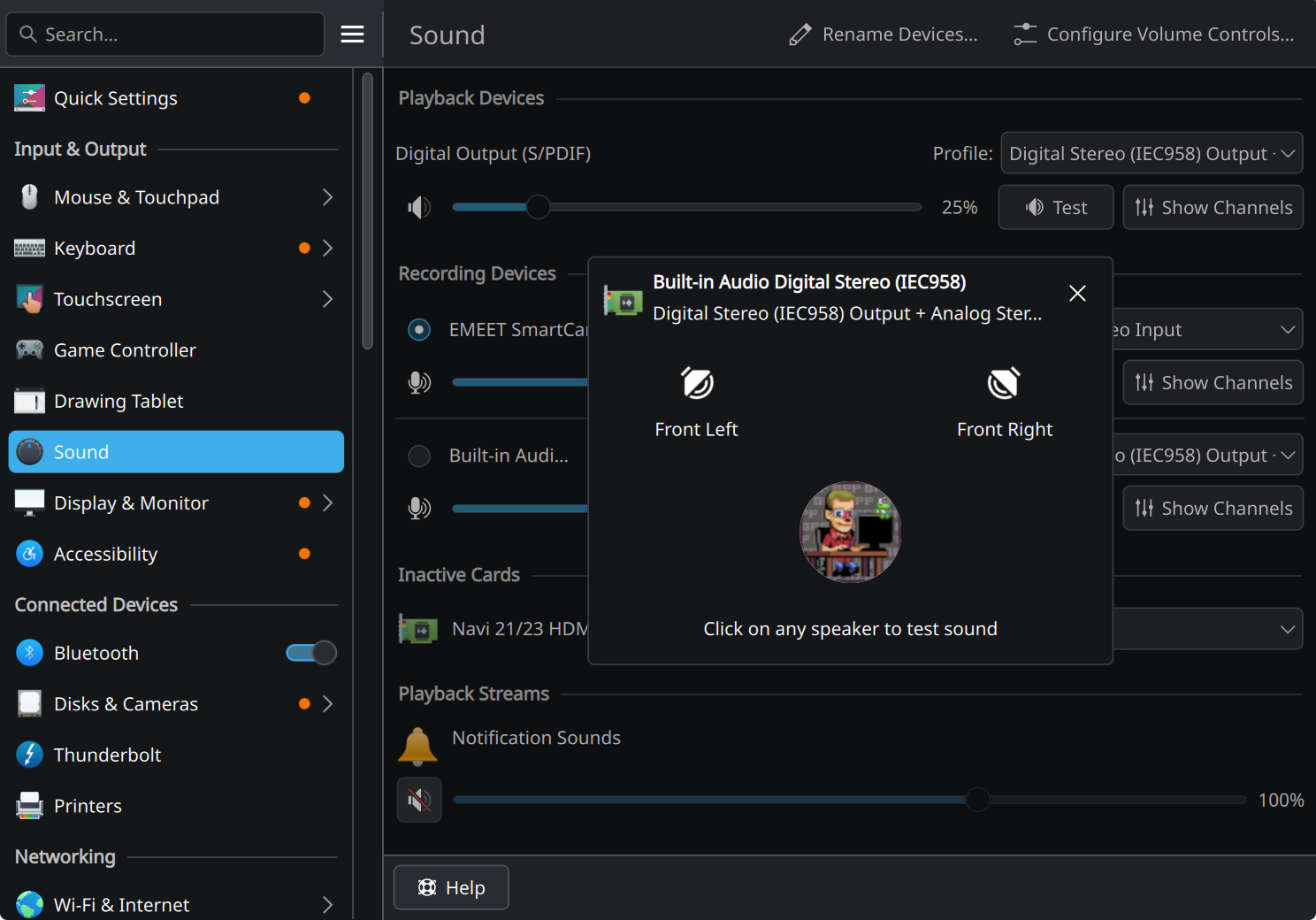Toggle the Bluetooth switch off
Viewport: 1316px width, 920px height.
[x=311, y=653]
